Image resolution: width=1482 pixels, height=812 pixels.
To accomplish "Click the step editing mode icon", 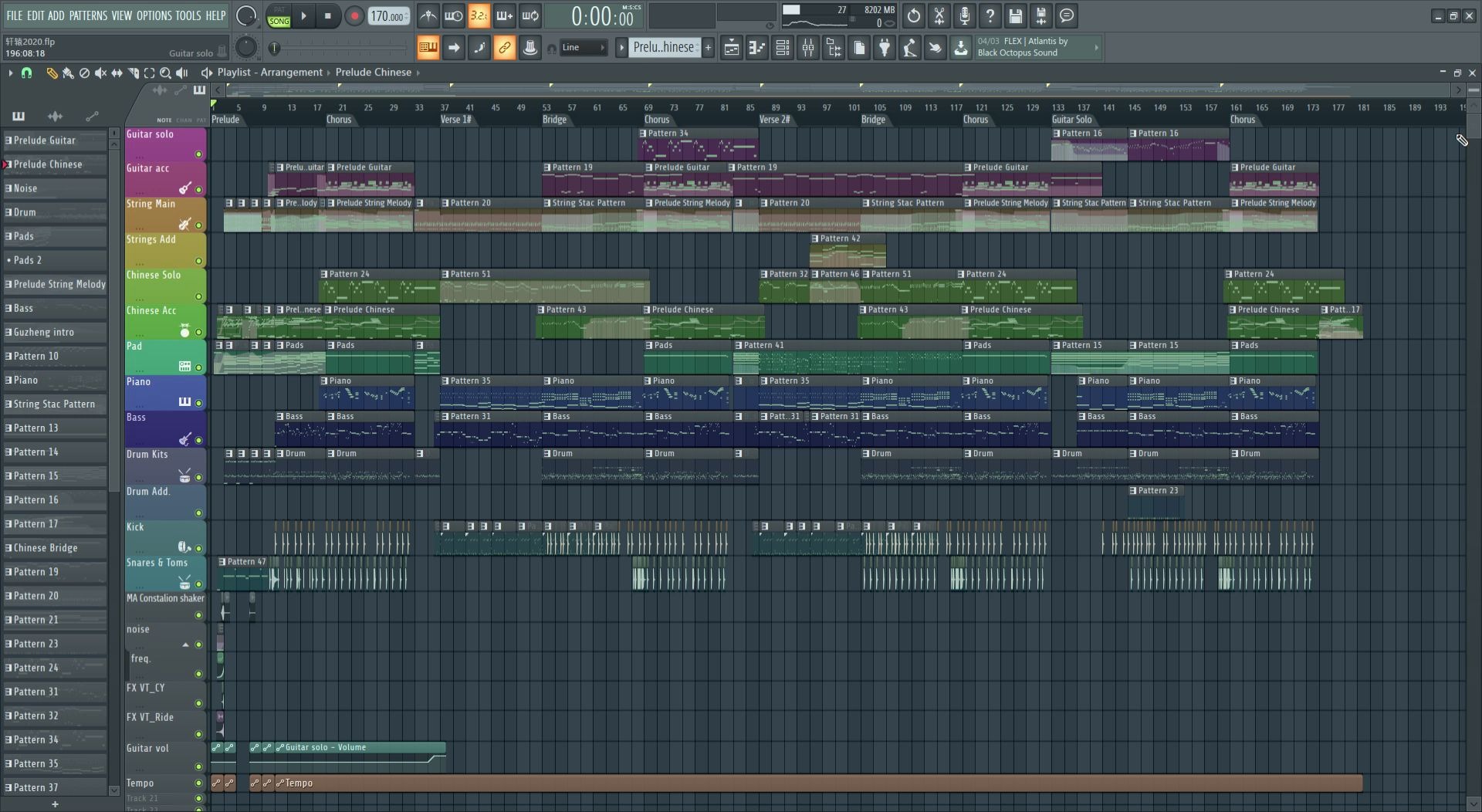I will 479,48.
